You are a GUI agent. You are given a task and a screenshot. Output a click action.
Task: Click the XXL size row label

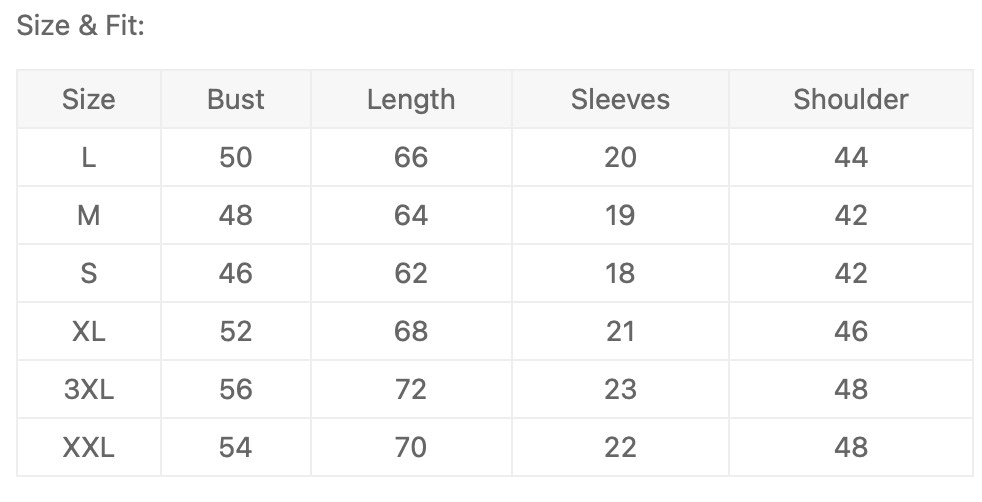coord(89,447)
